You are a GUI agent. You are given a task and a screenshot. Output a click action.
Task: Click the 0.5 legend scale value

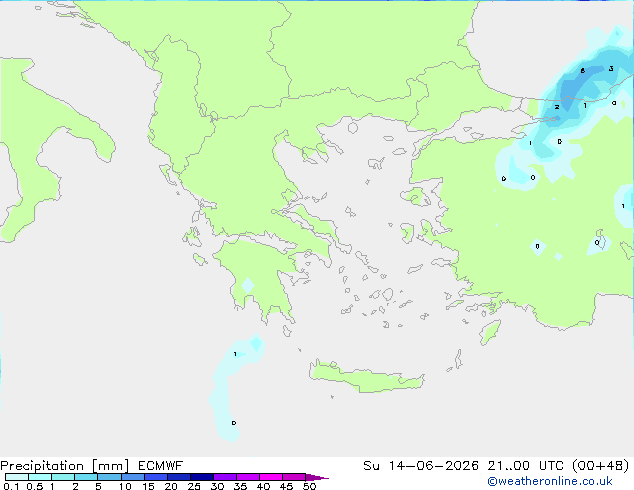coord(35,486)
